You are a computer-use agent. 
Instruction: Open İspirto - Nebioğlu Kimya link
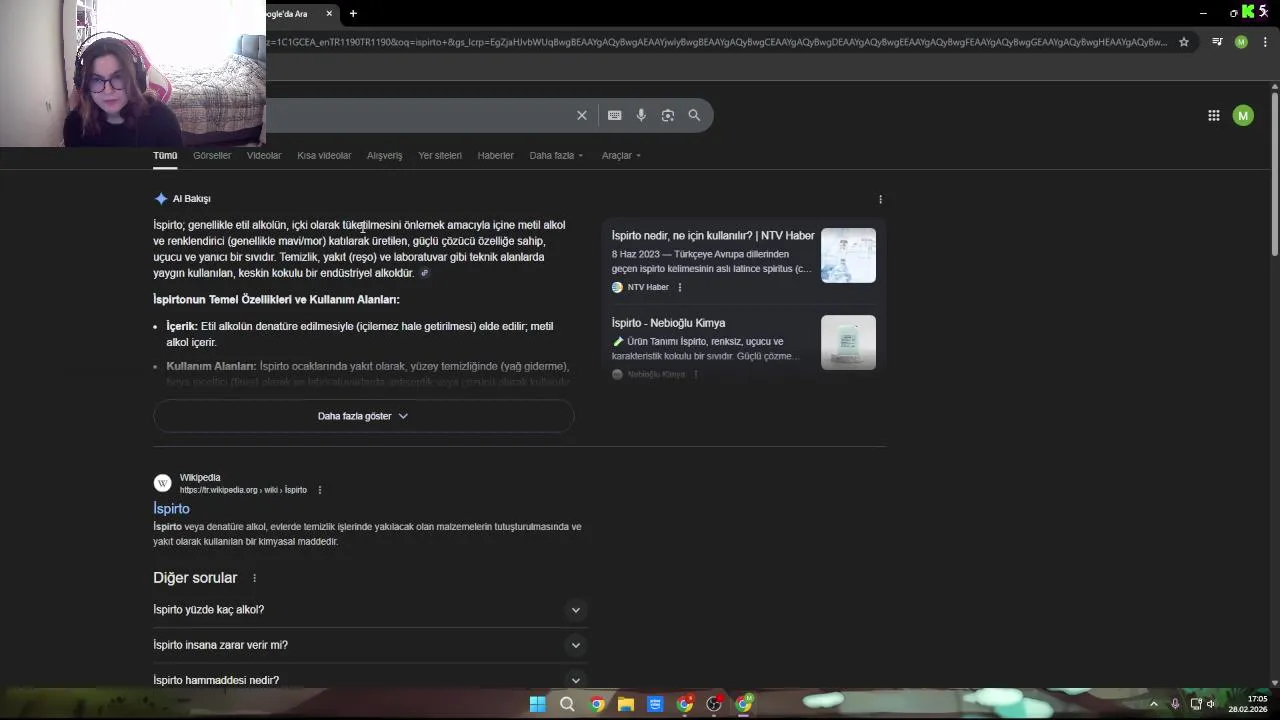click(668, 323)
